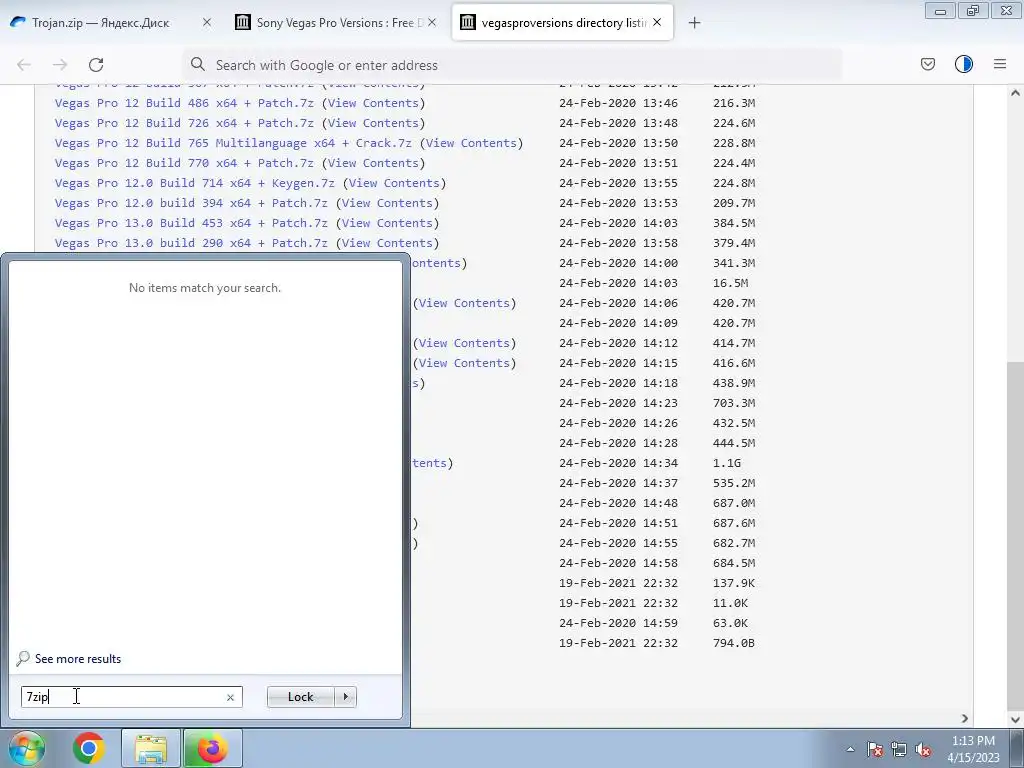The image size is (1024, 768).
Task: Focus the Search with Google address bar
Action: click(512, 65)
